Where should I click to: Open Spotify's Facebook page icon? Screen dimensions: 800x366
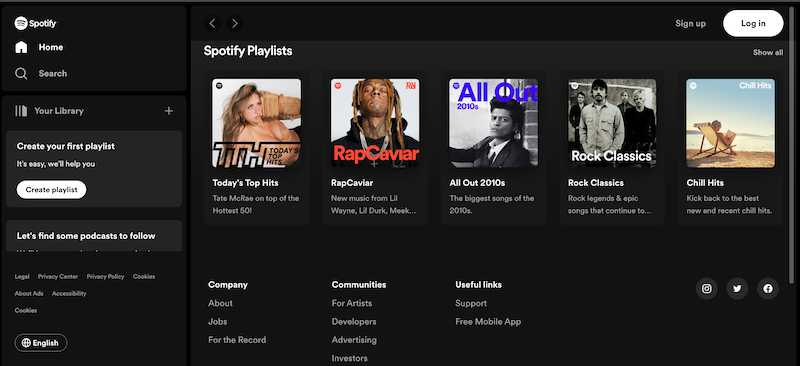click(768, 288)
